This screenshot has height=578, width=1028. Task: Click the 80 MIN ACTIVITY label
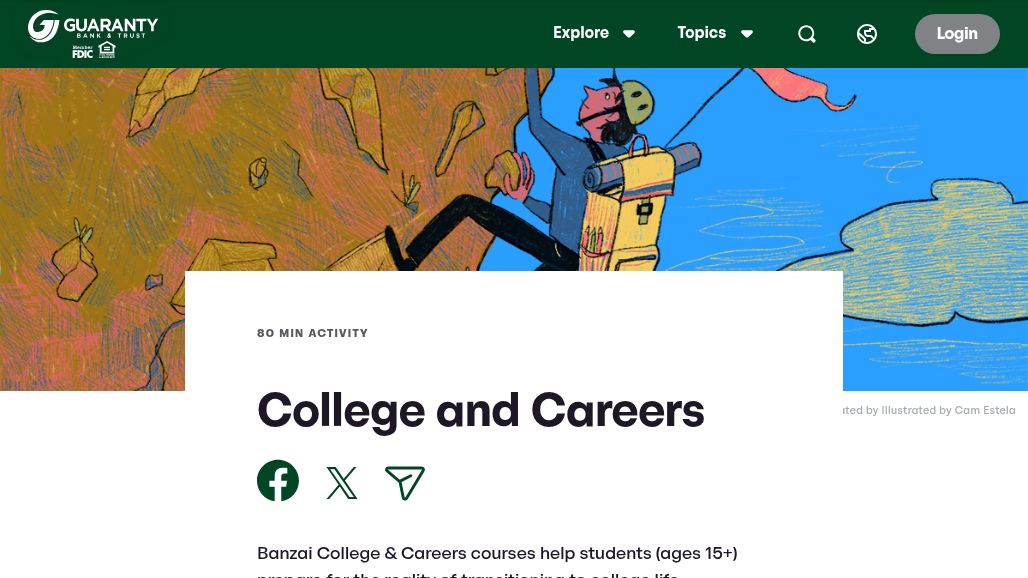coord(312,333)
